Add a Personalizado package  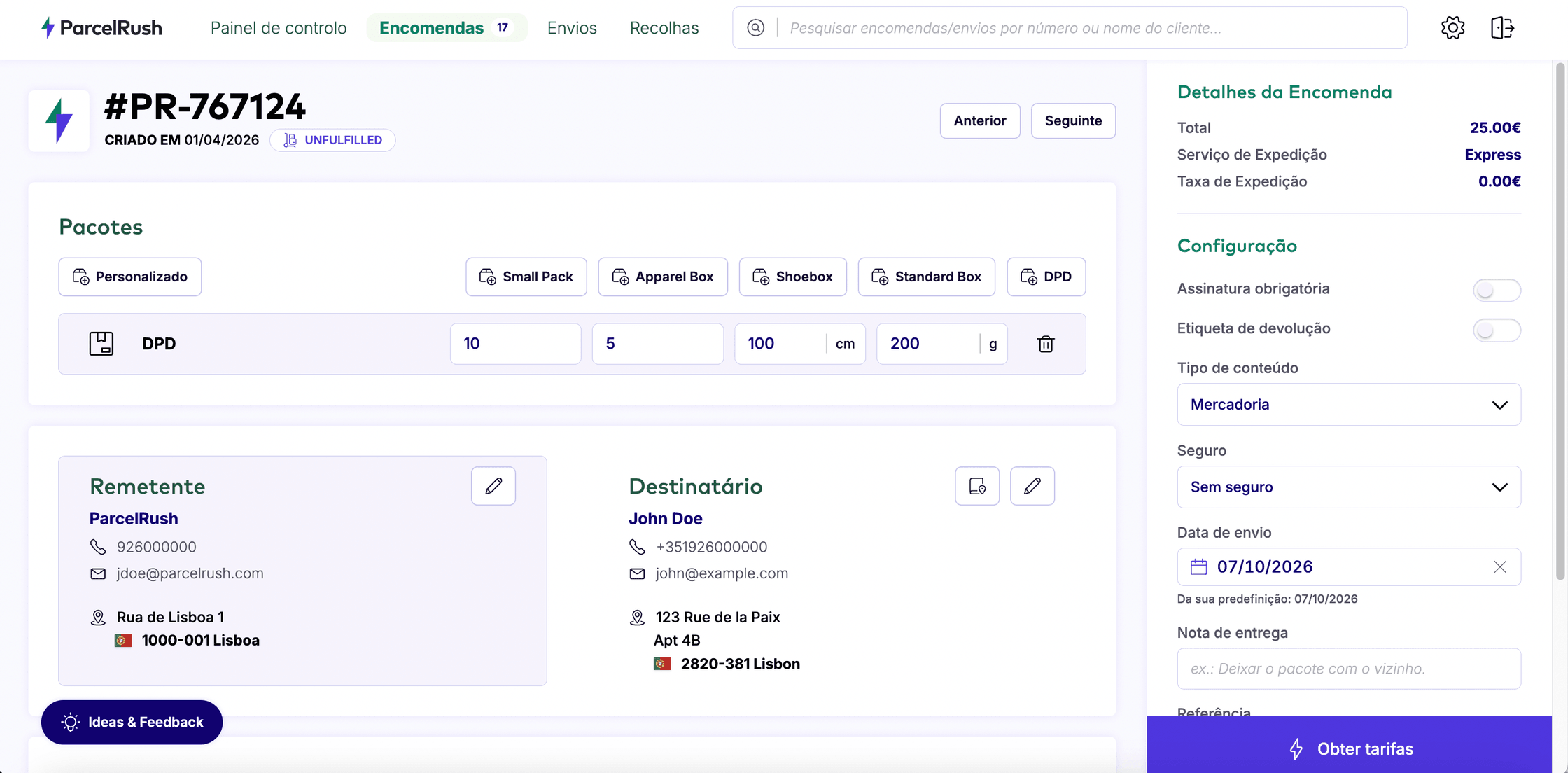pyautogui.click(x=130, y=277)
